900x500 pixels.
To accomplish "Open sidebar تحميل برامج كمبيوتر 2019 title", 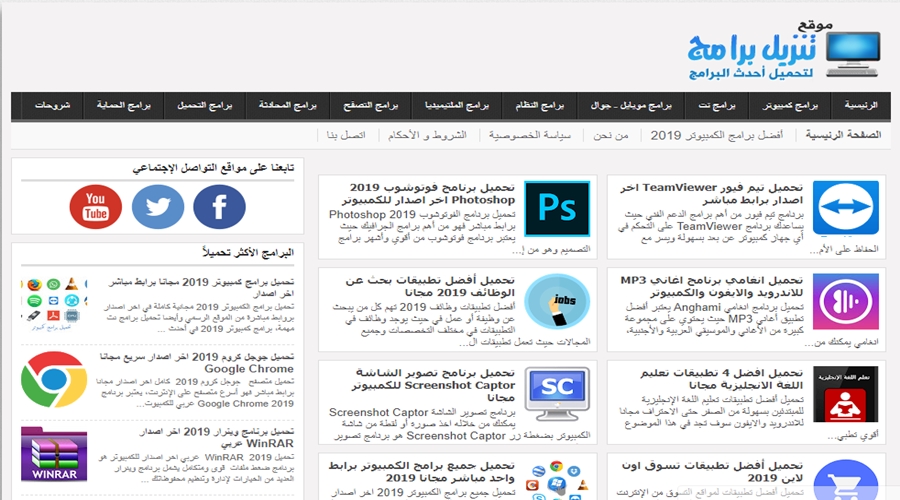I will pos(201,288).
